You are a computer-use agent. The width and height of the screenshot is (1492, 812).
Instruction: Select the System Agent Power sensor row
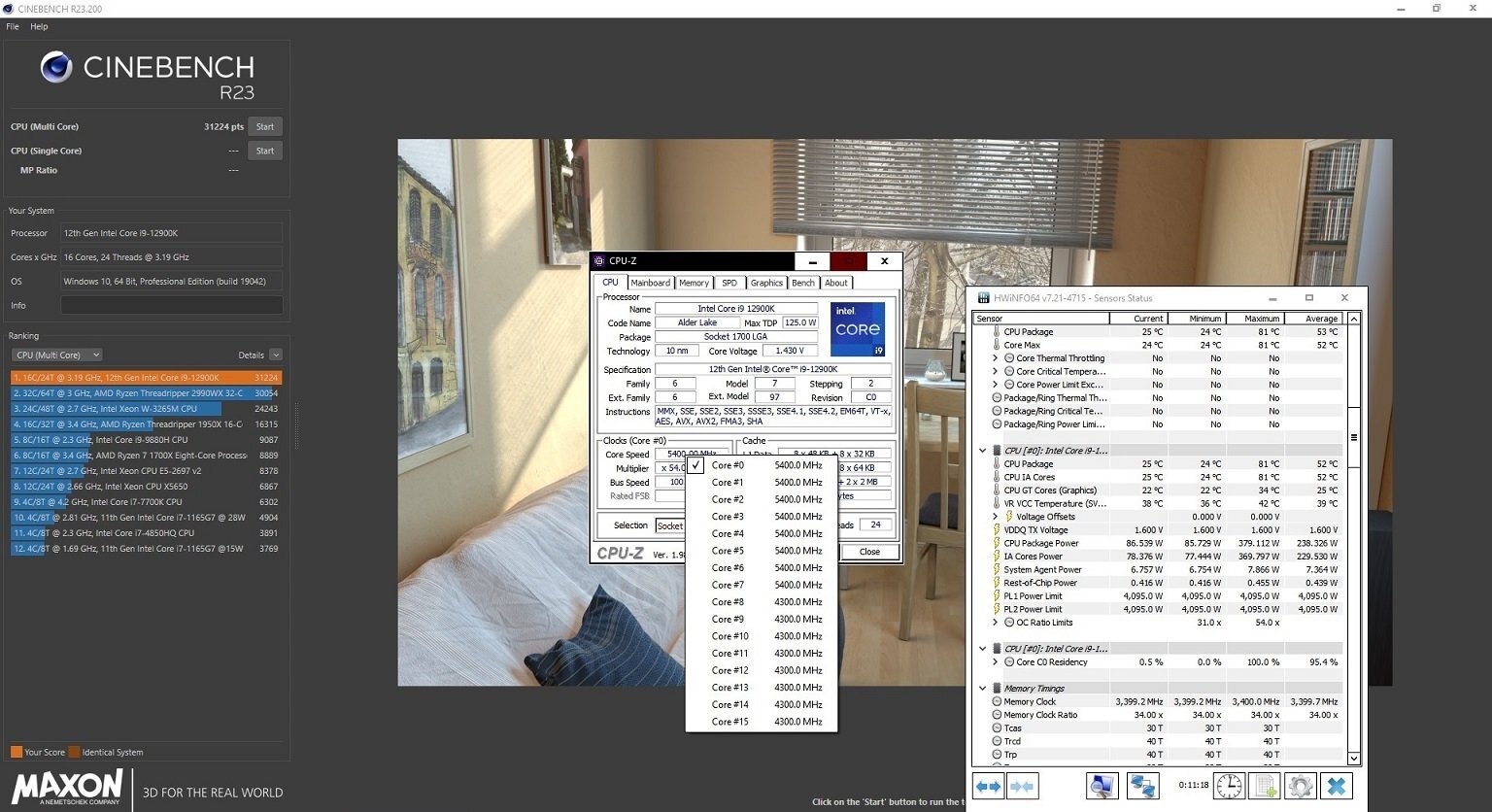click(1160, 570)
